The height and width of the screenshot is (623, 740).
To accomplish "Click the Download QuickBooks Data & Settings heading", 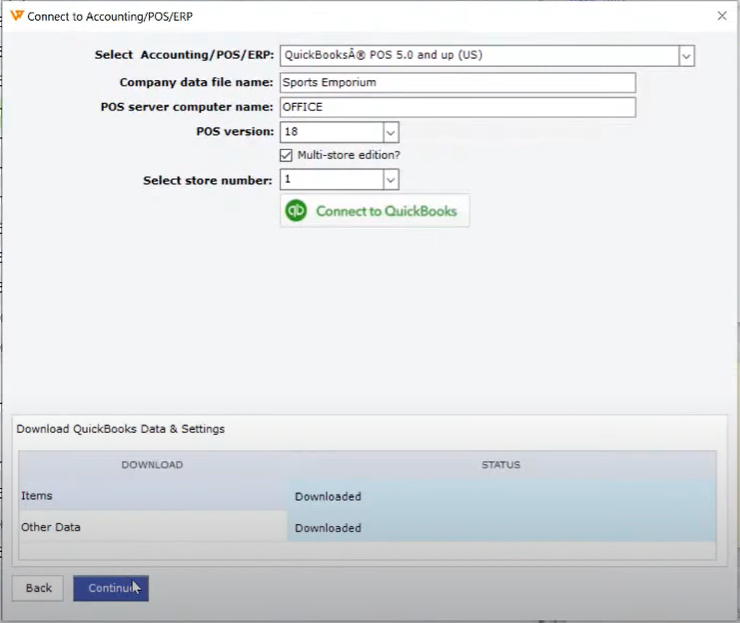I will (120, 429).
